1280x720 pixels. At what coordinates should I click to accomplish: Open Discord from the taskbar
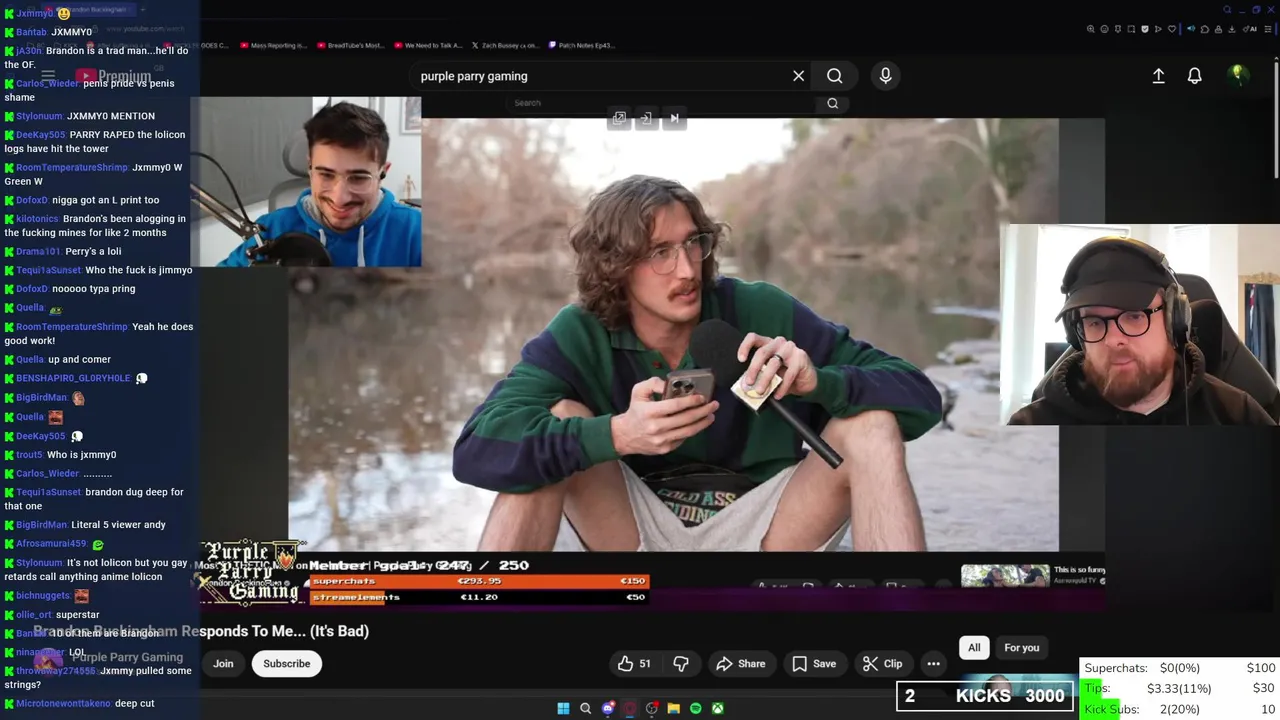(607, 708)
